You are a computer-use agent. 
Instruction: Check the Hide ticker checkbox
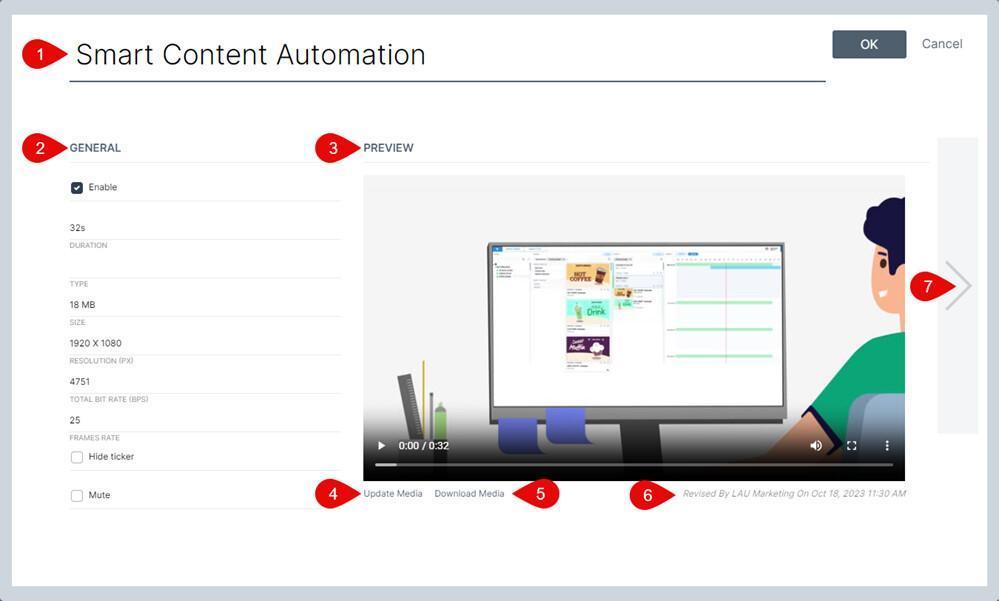coord(77,457)
